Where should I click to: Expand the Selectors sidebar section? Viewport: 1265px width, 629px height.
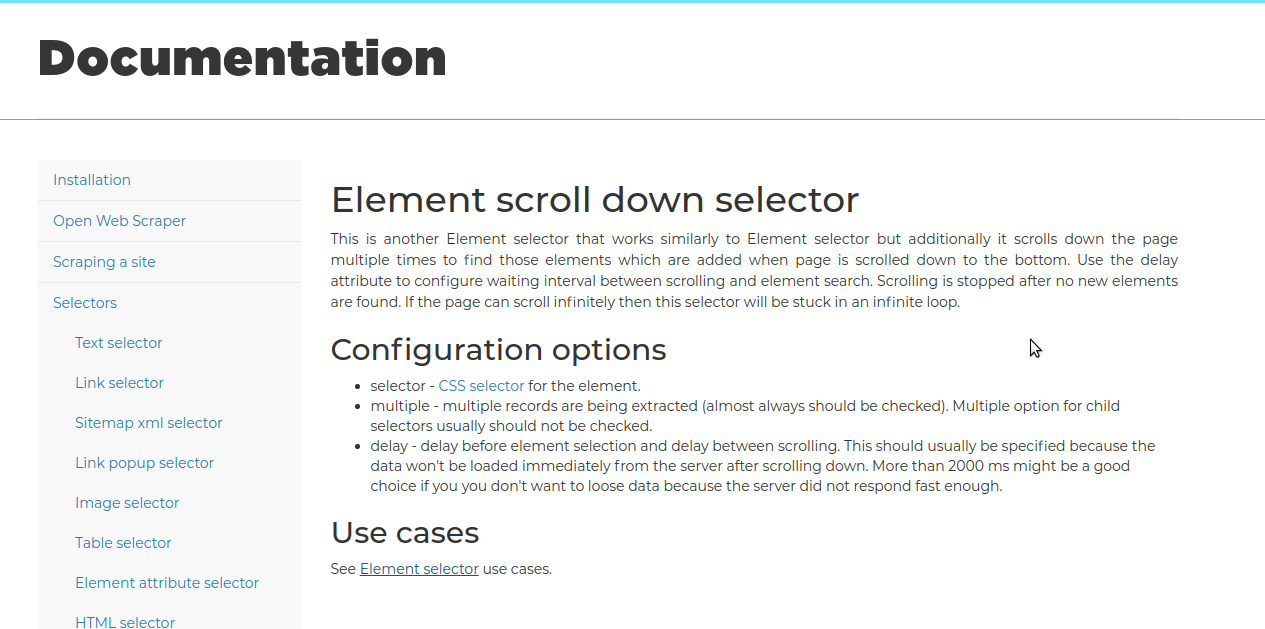85,303
